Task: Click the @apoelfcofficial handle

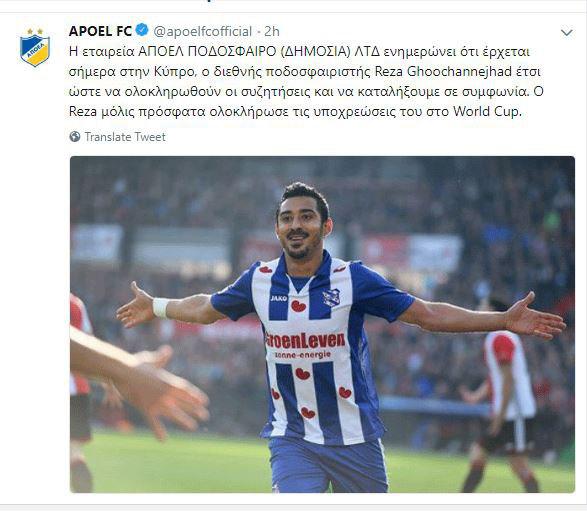Action: tap(203, 31)
